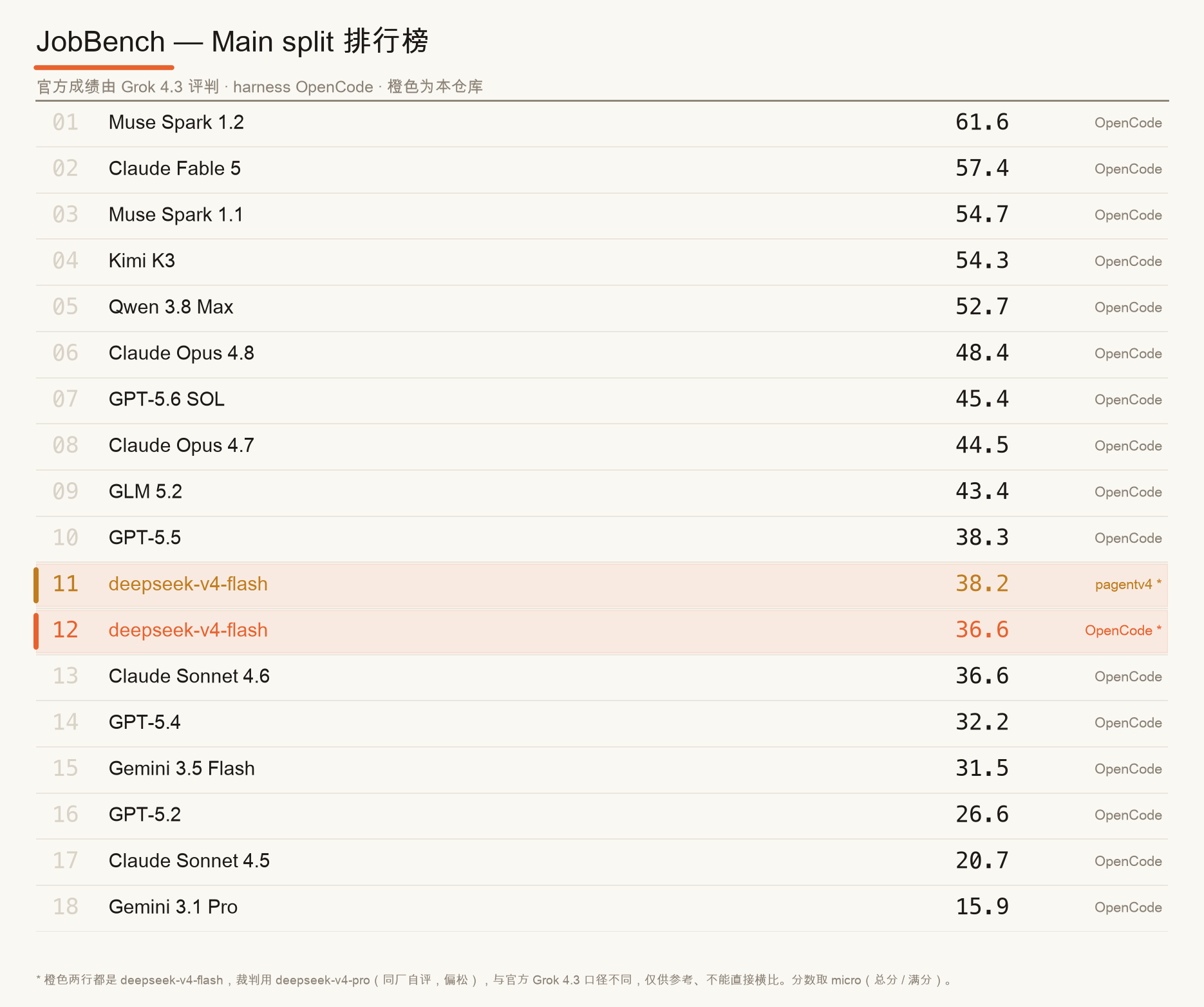
Task: Click the score 15.9
Action: click(982, 907)
